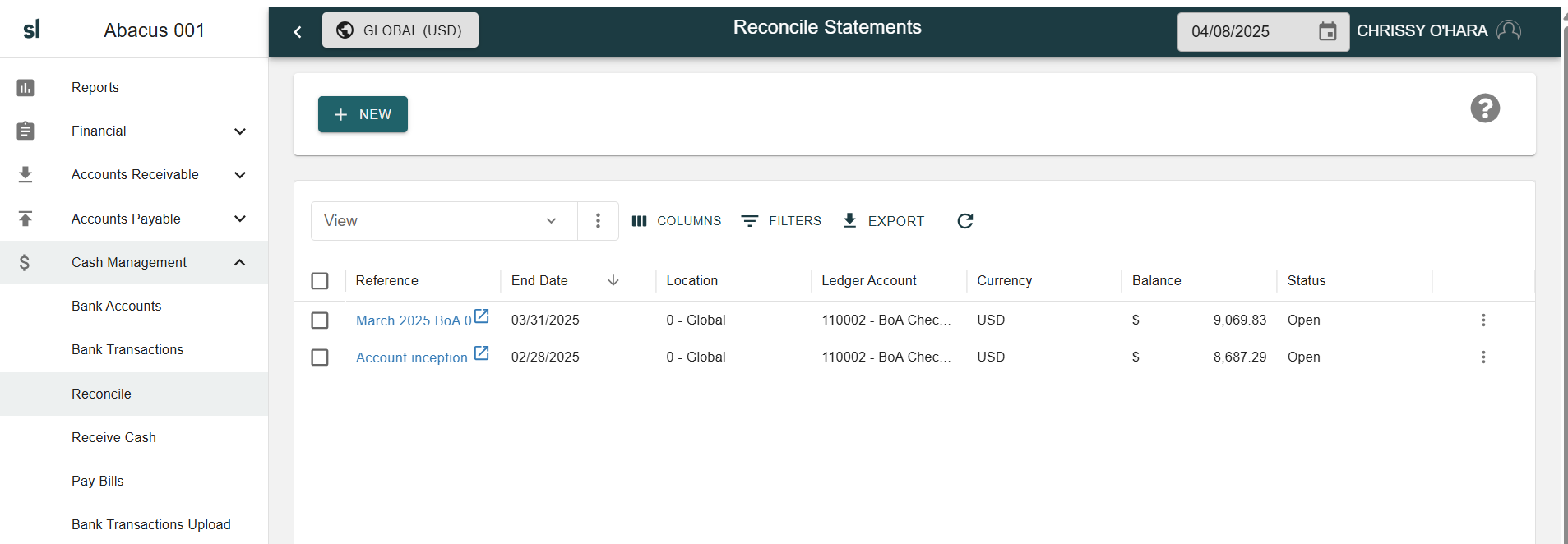Open the Account inception statement link
Image resolution: width=1568 pixels, height=544 pixels.
[x=411, y=357]
